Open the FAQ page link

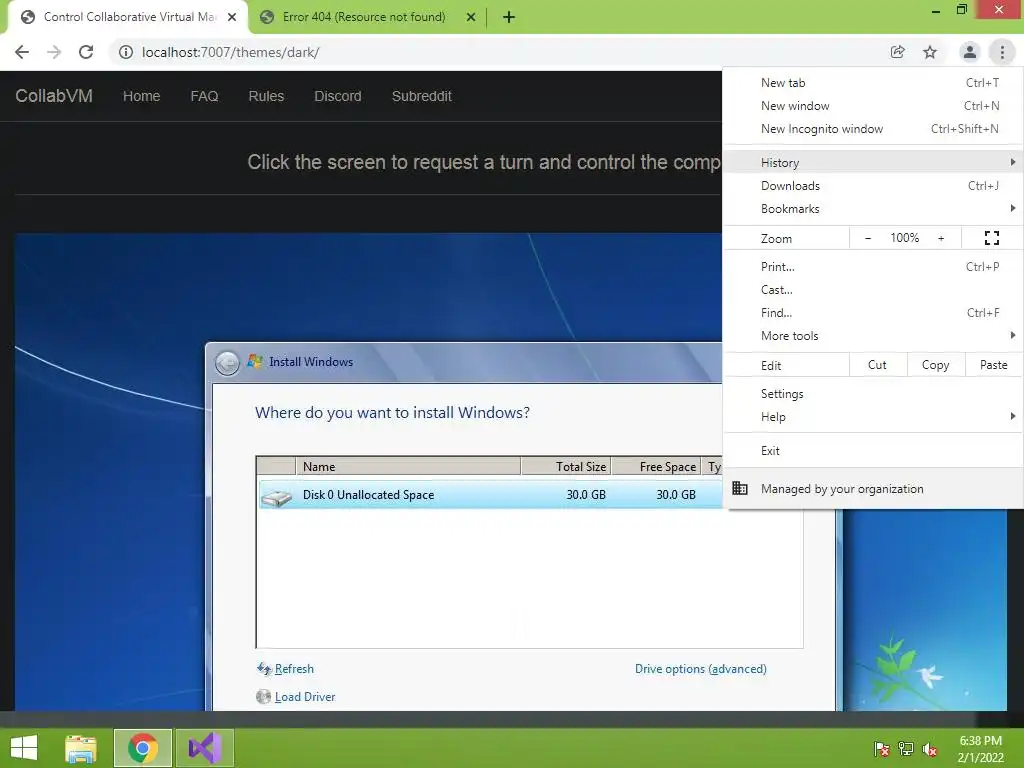(x=204, y=96)
